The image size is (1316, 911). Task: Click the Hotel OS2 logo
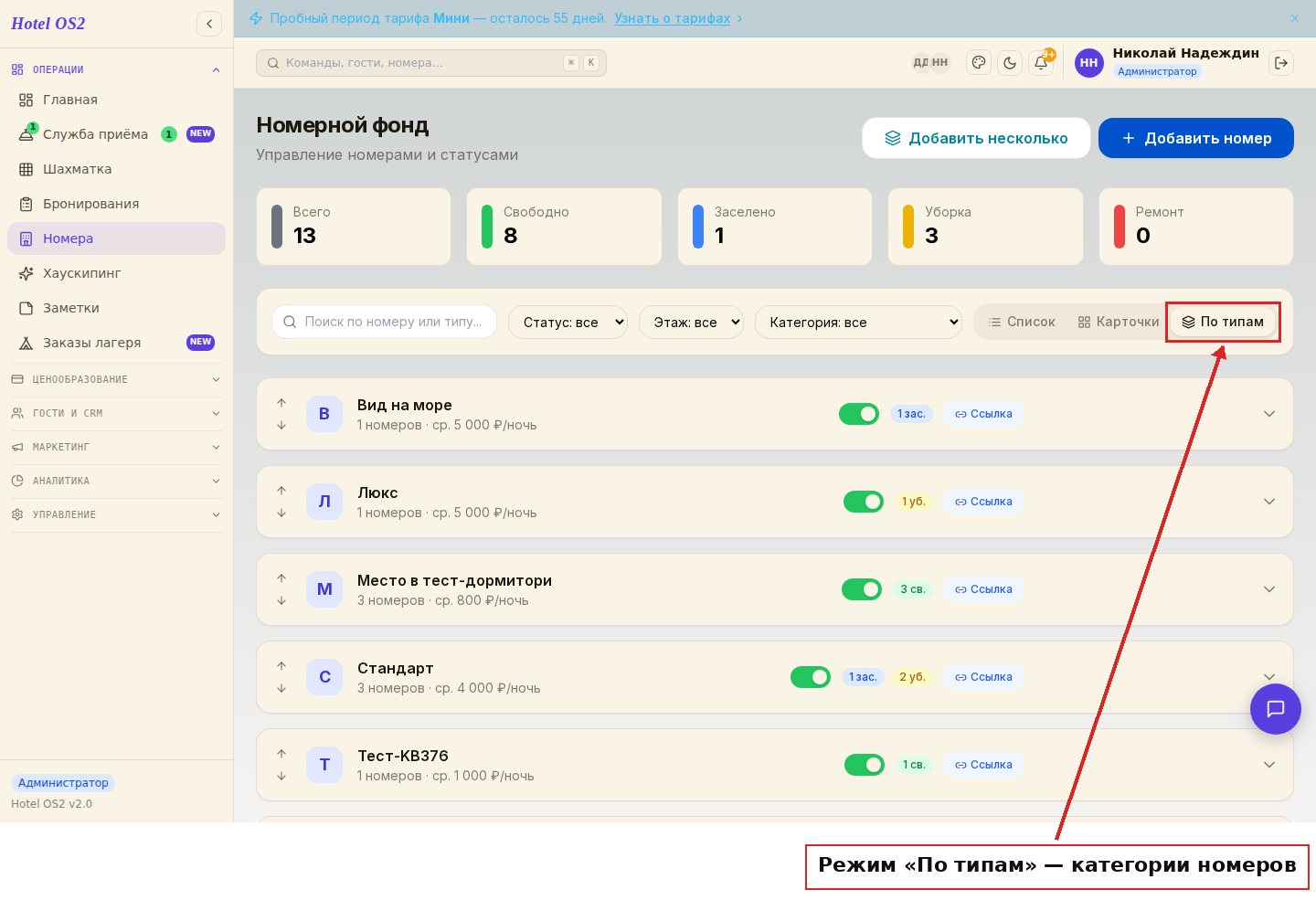48,24
